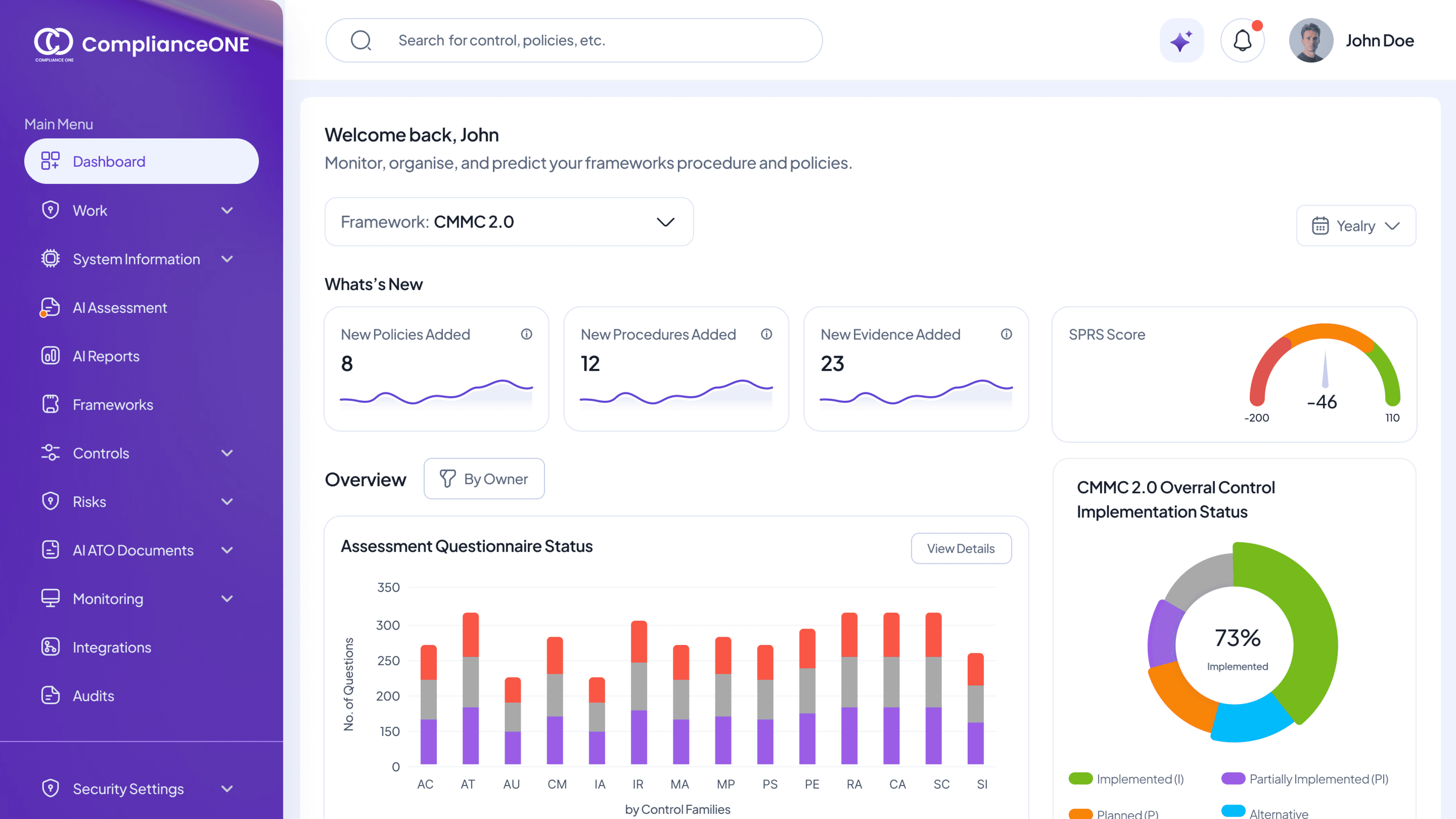Expand the Work menu chevron
Image resolution: width=1456 pixels, height=819 pixels.
227,210
